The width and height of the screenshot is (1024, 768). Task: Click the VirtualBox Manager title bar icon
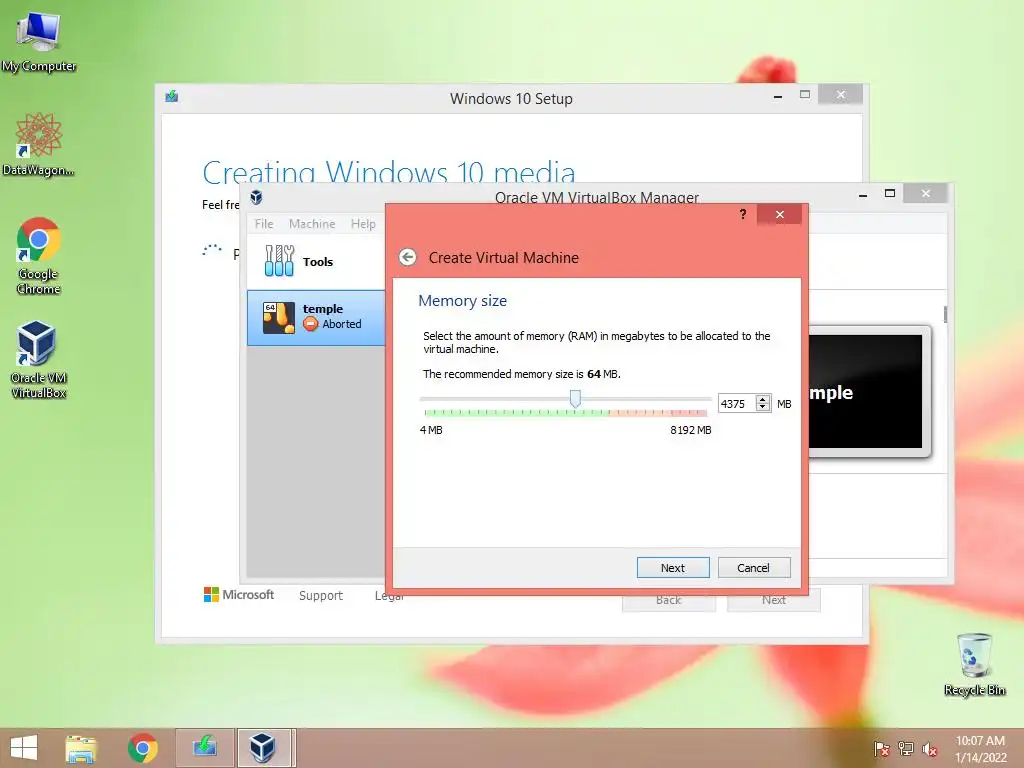tap(257, 197)
